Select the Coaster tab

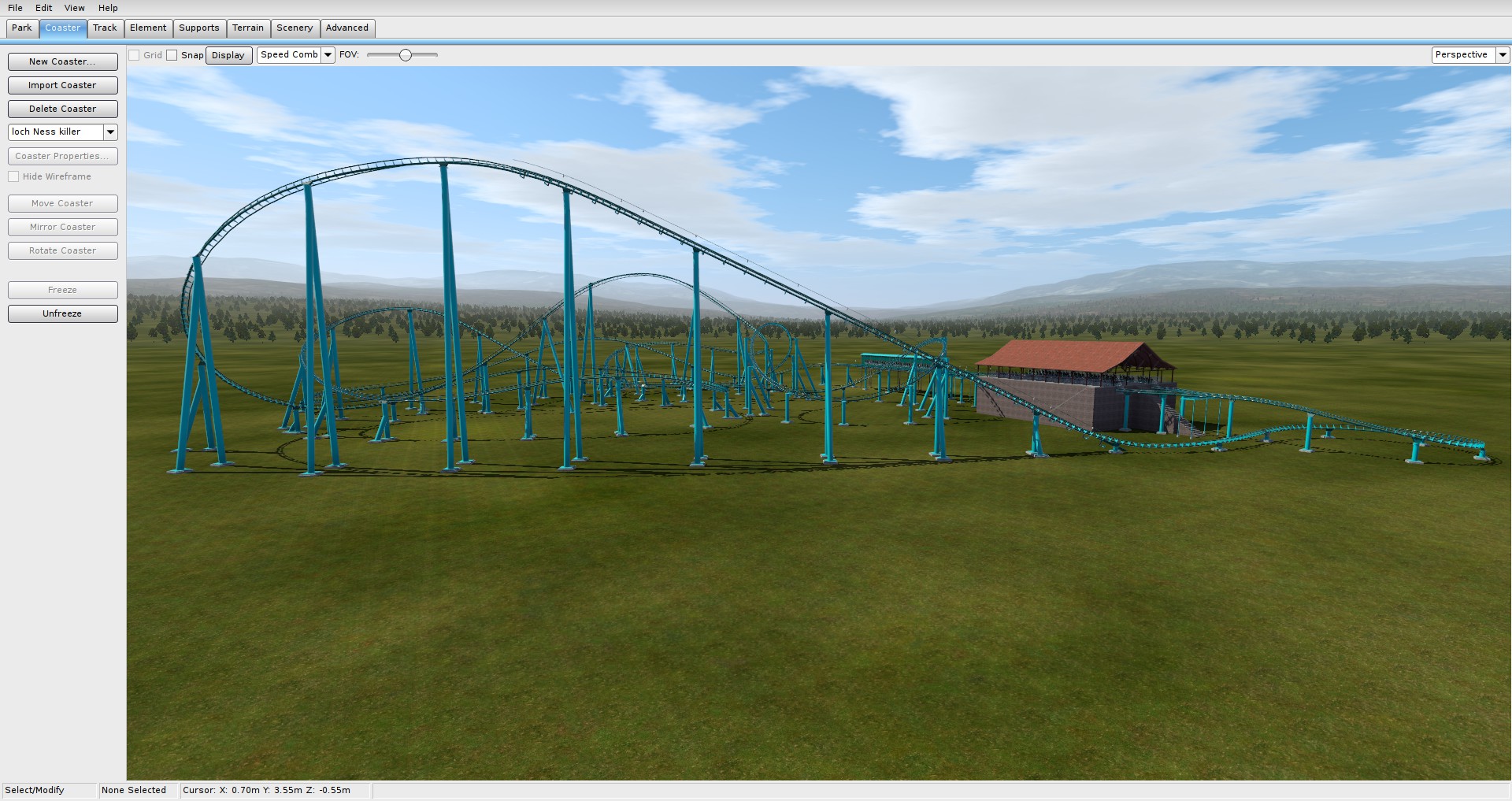62,28
